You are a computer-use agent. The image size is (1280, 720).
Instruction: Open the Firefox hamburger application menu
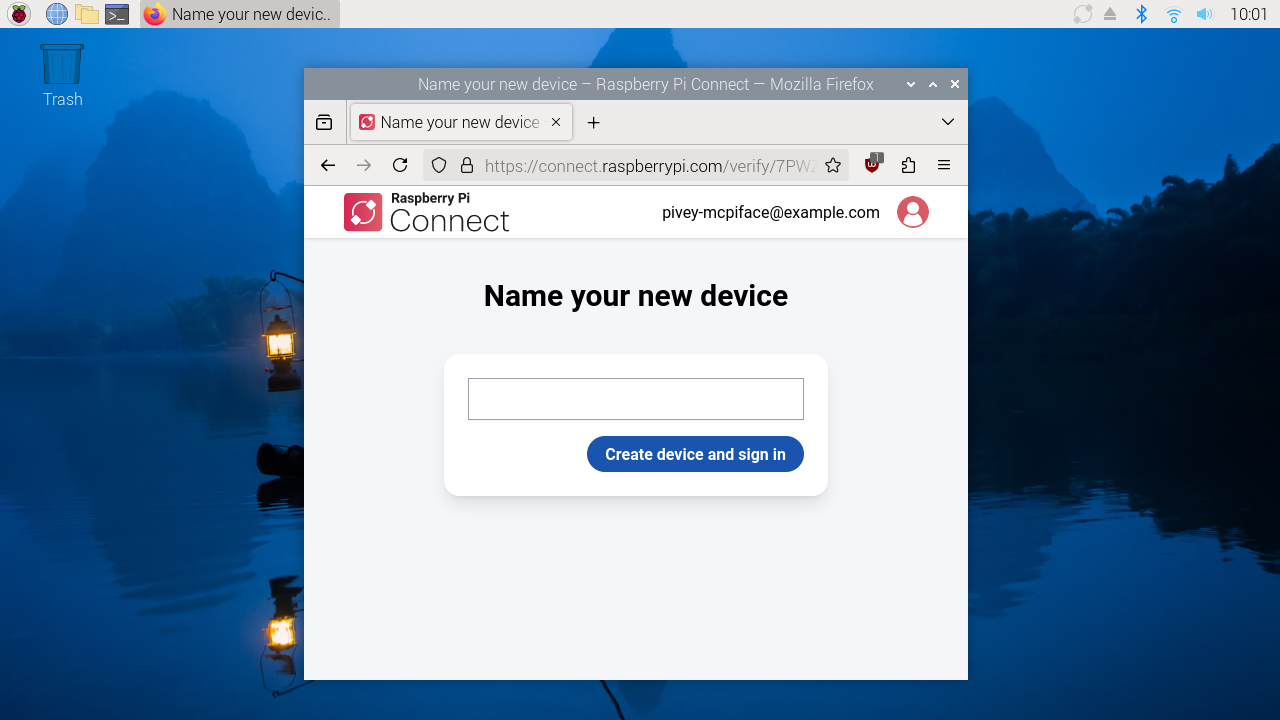click(944, 165)
